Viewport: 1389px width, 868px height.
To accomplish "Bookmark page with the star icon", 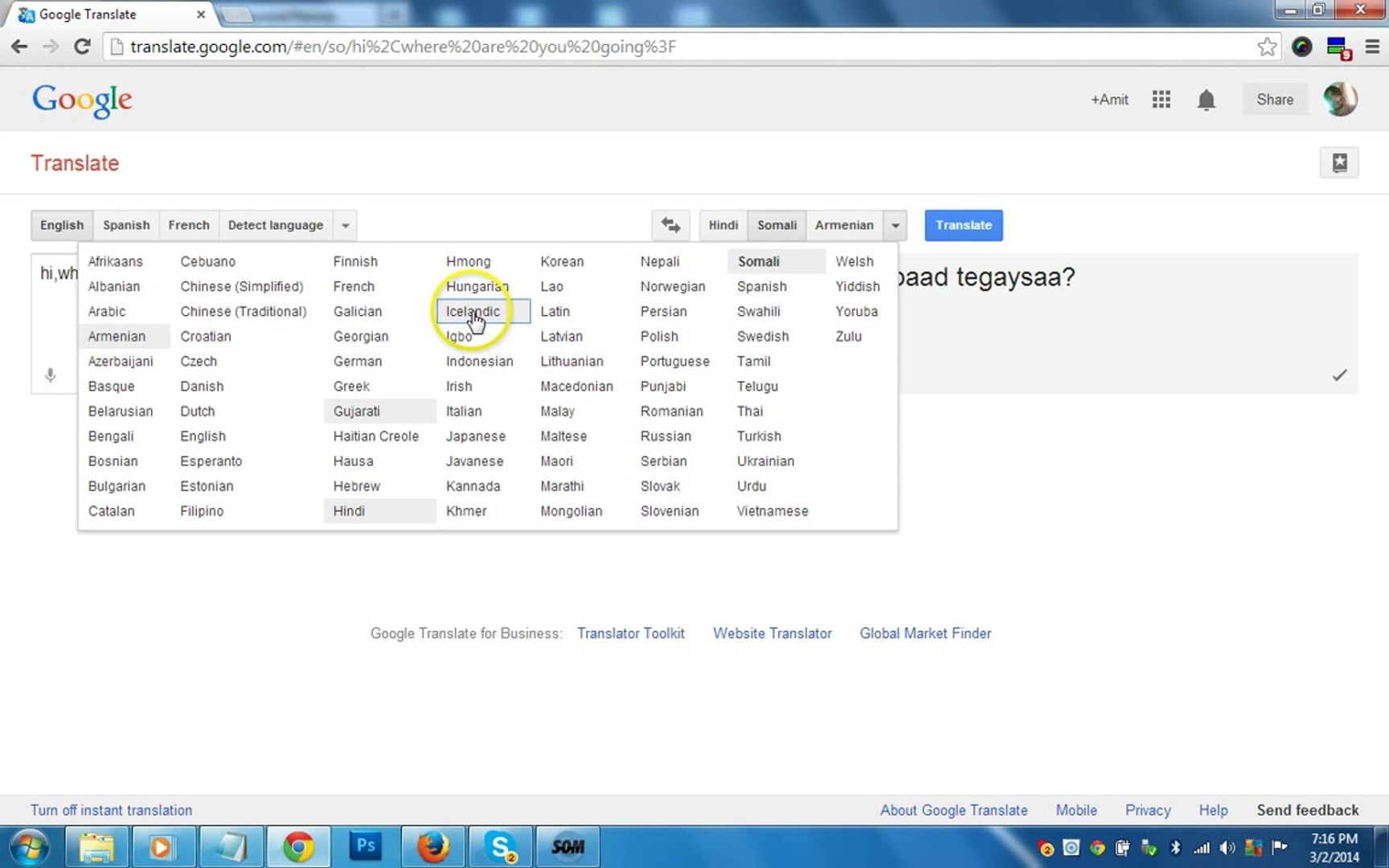I will coord(1267,47).
